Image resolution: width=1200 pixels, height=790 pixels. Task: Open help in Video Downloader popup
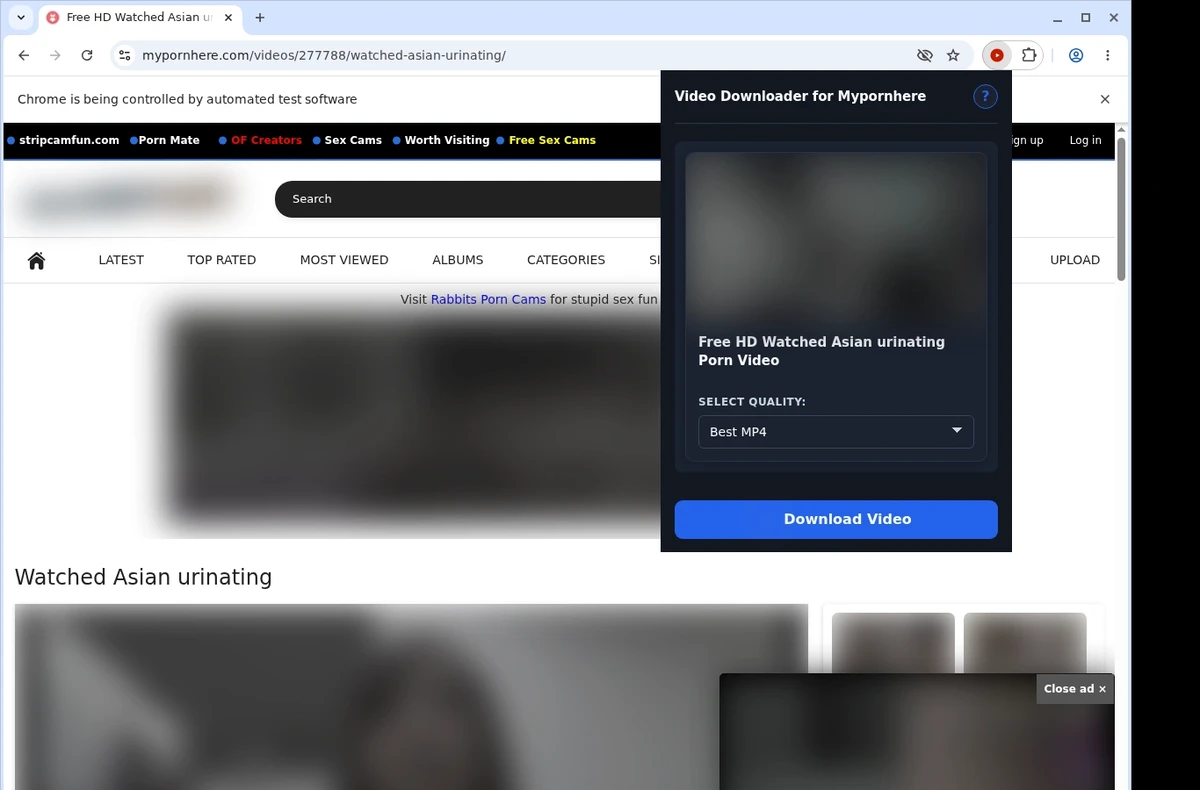pos(985,96)
